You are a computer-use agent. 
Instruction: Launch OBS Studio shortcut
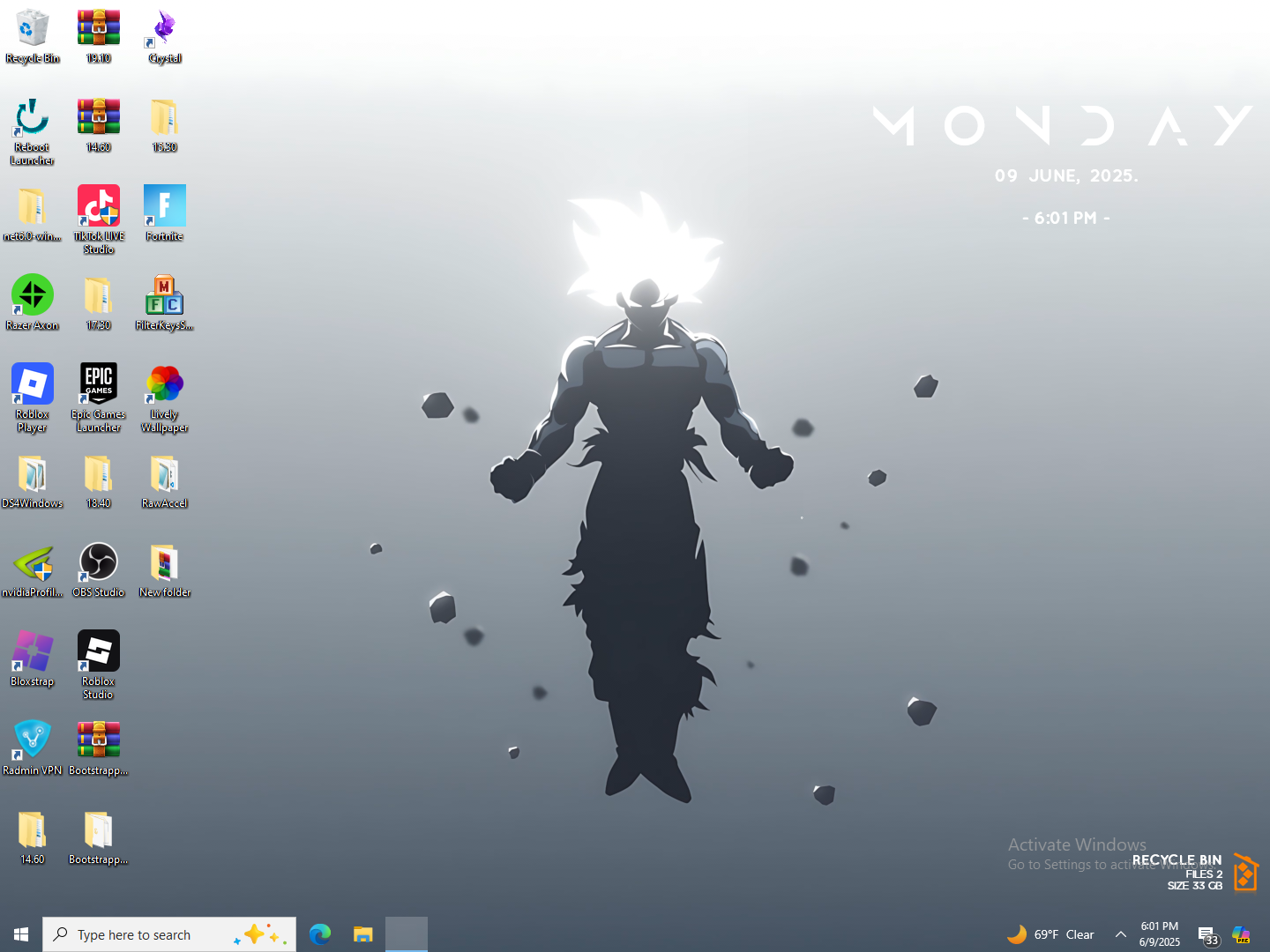tap(99, 571)
